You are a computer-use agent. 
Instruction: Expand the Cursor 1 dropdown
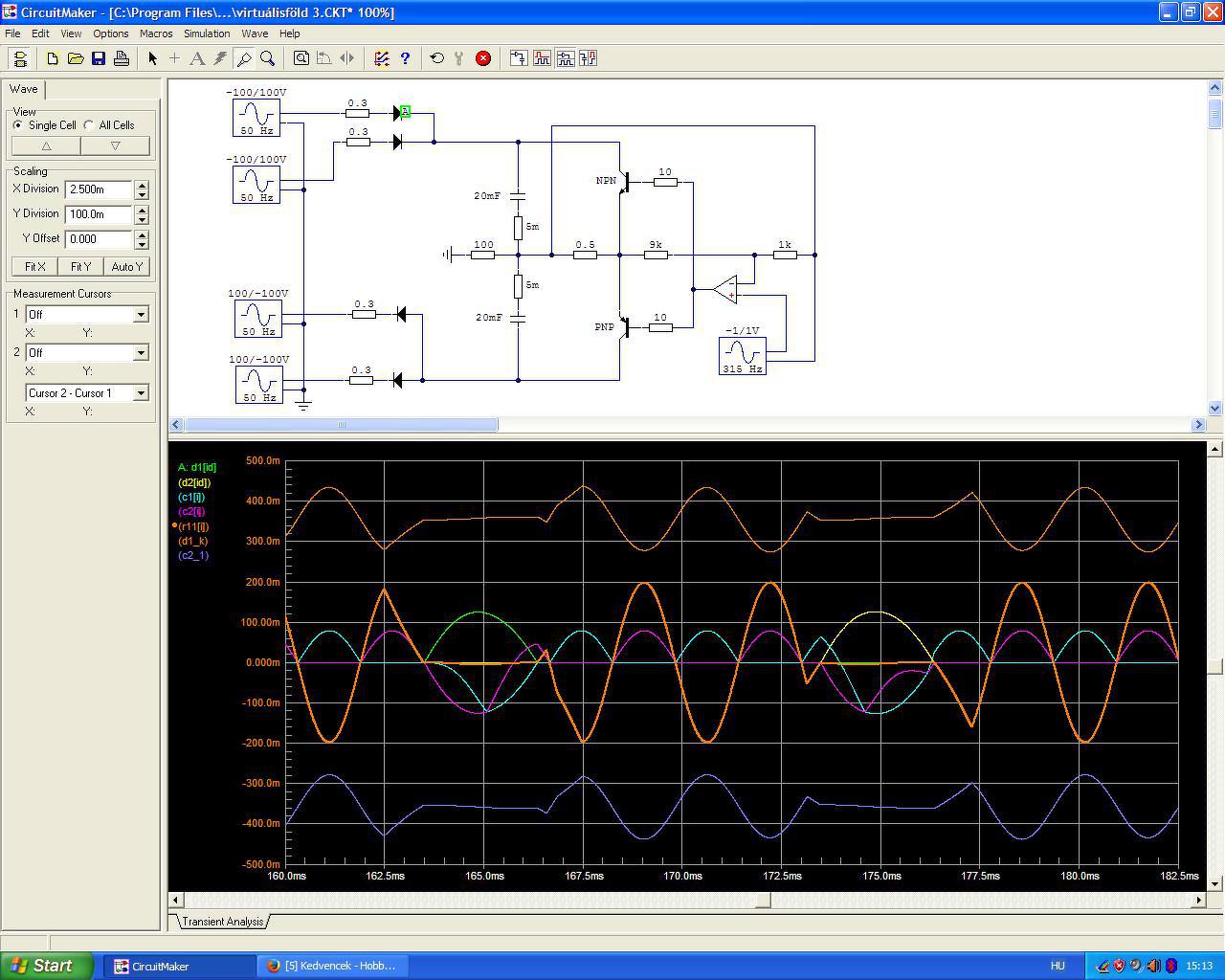(x=141, y=315)
